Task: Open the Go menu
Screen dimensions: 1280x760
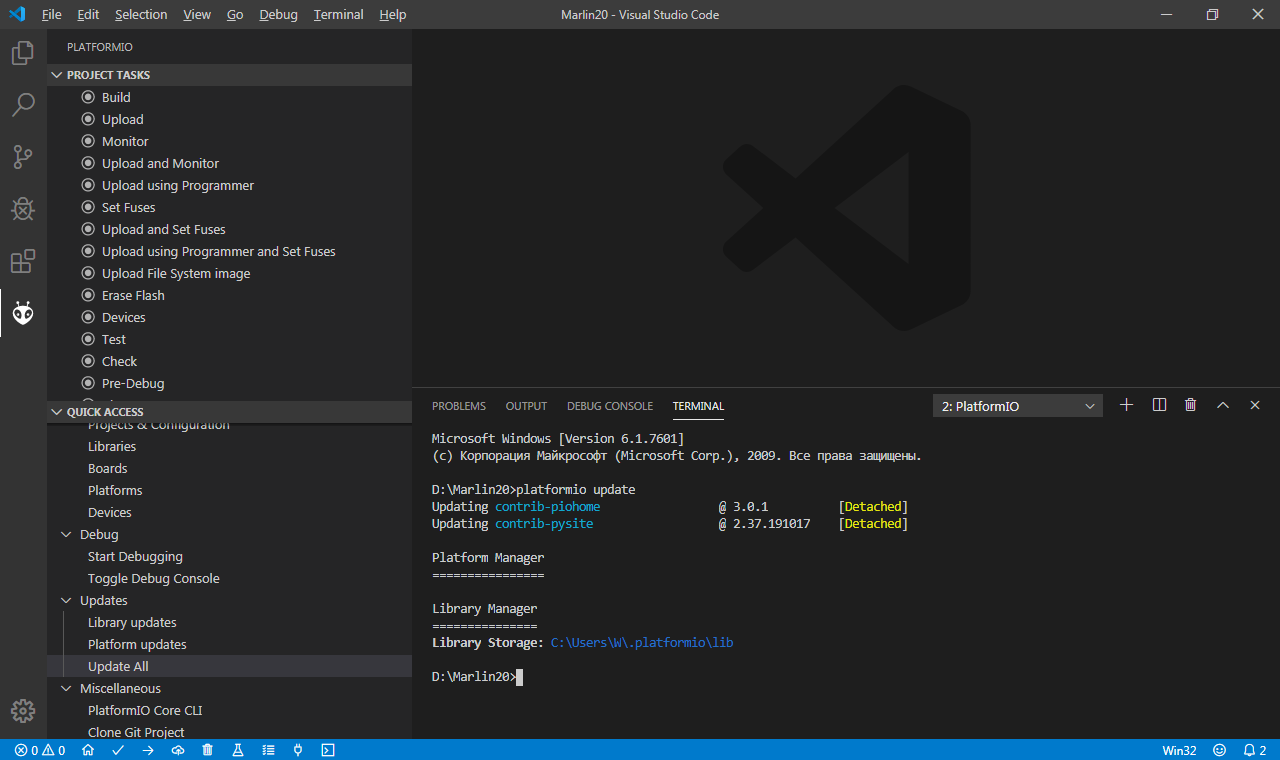Action: pos(235,14)
